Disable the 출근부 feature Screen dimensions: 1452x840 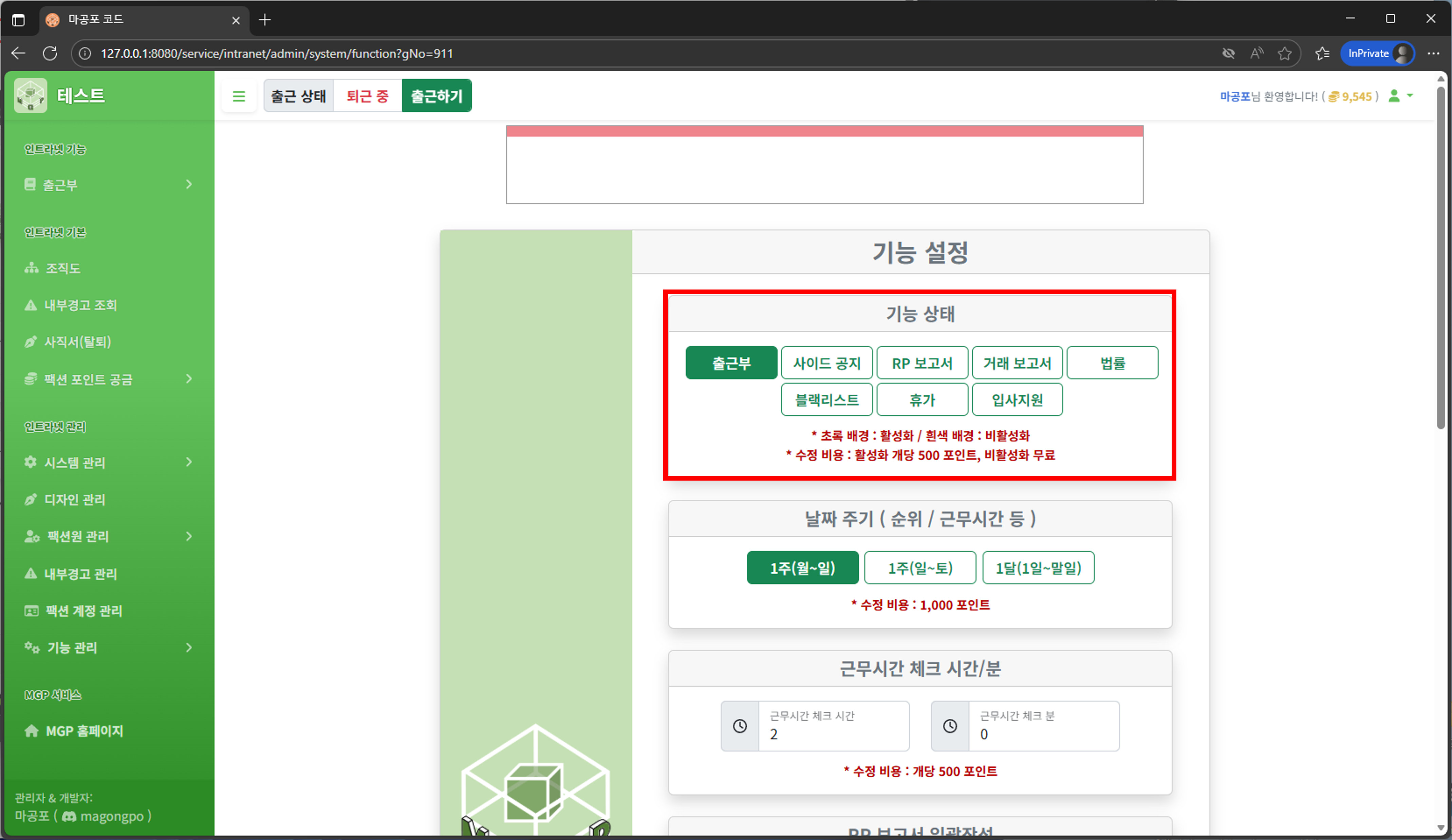pos(731,362)
